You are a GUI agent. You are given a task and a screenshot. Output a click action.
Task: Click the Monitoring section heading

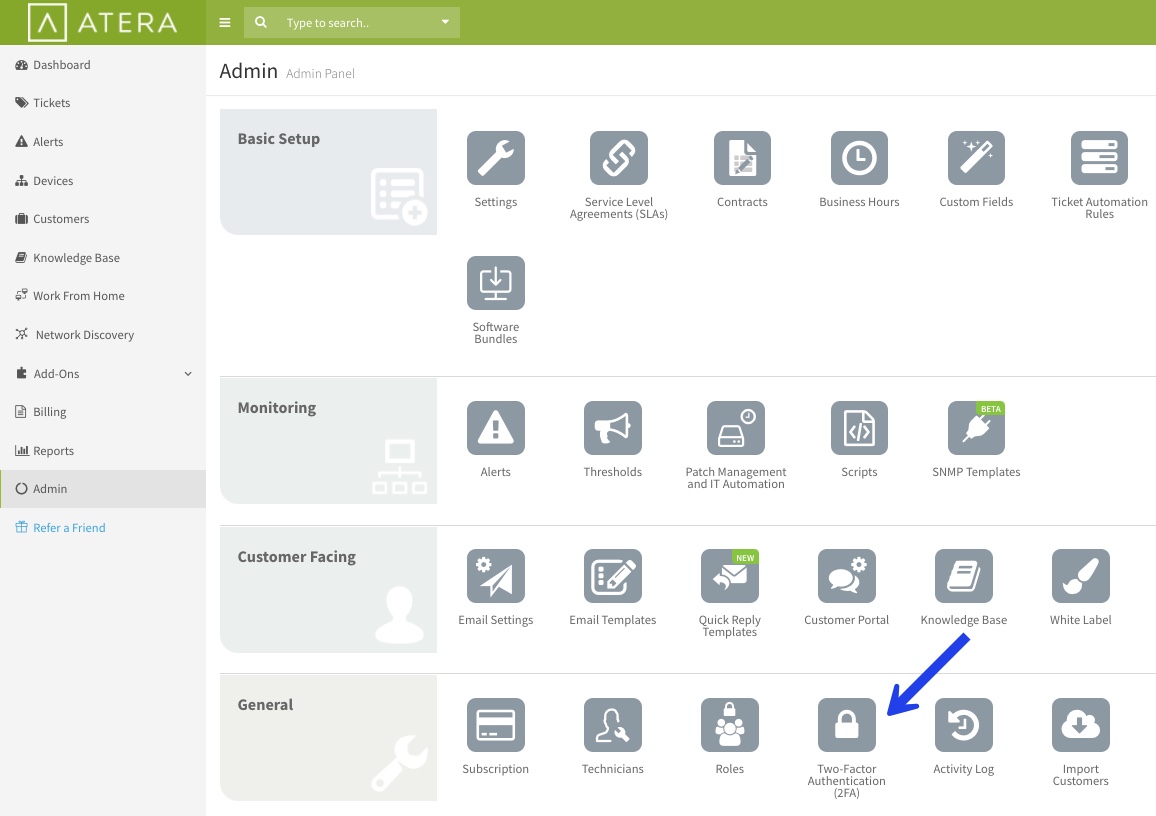coord(276,408)
